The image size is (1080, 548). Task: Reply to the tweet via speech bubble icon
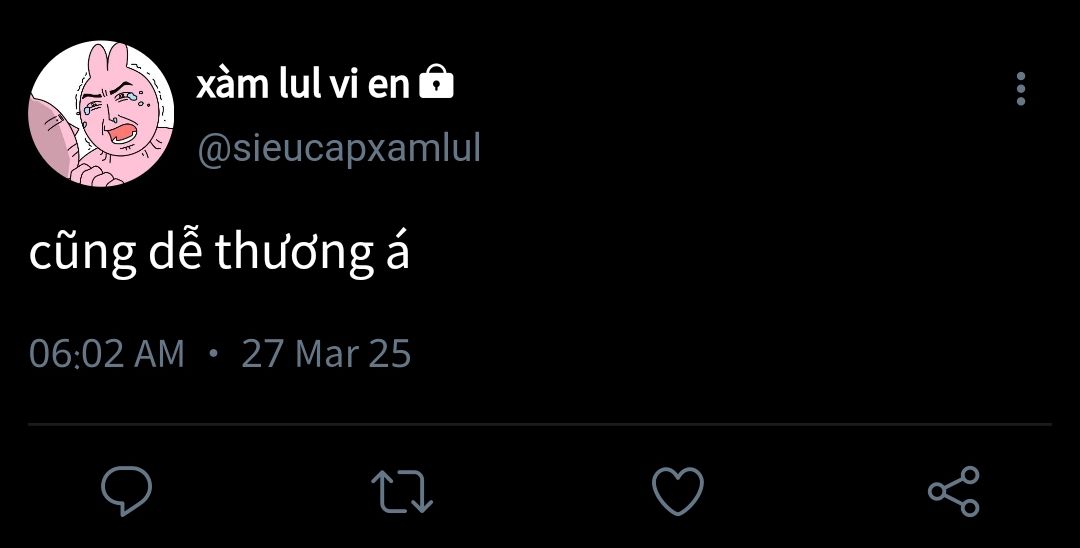coord(127,491)
